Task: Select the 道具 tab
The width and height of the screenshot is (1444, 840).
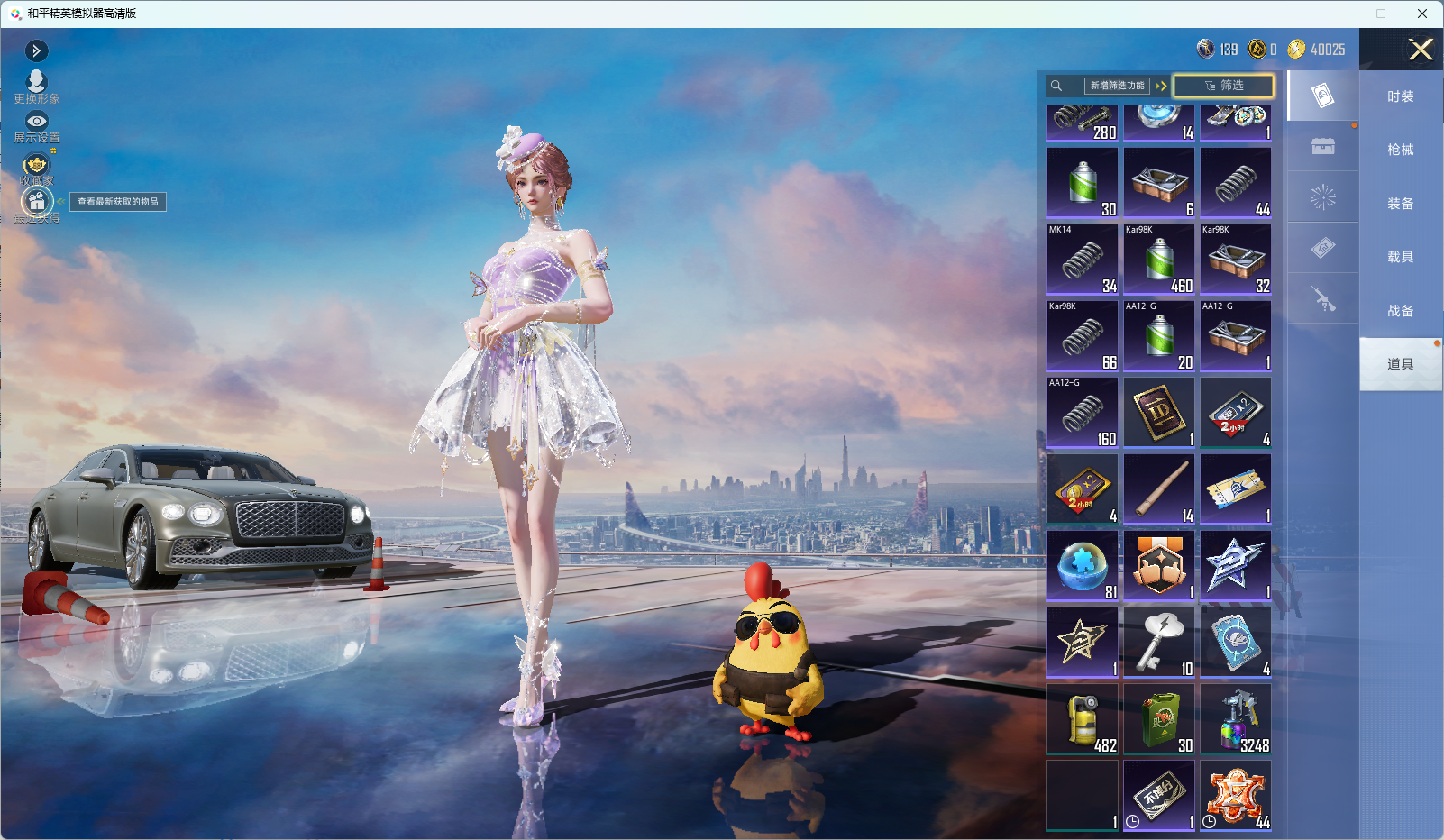Action: pos(1400,364)
